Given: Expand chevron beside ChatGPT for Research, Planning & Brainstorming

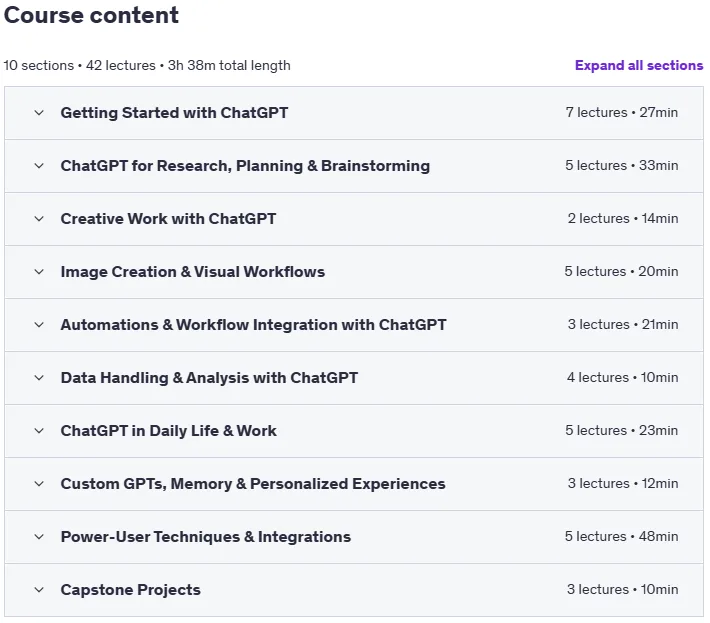Looking at the screenshot, I should (39, 166).
